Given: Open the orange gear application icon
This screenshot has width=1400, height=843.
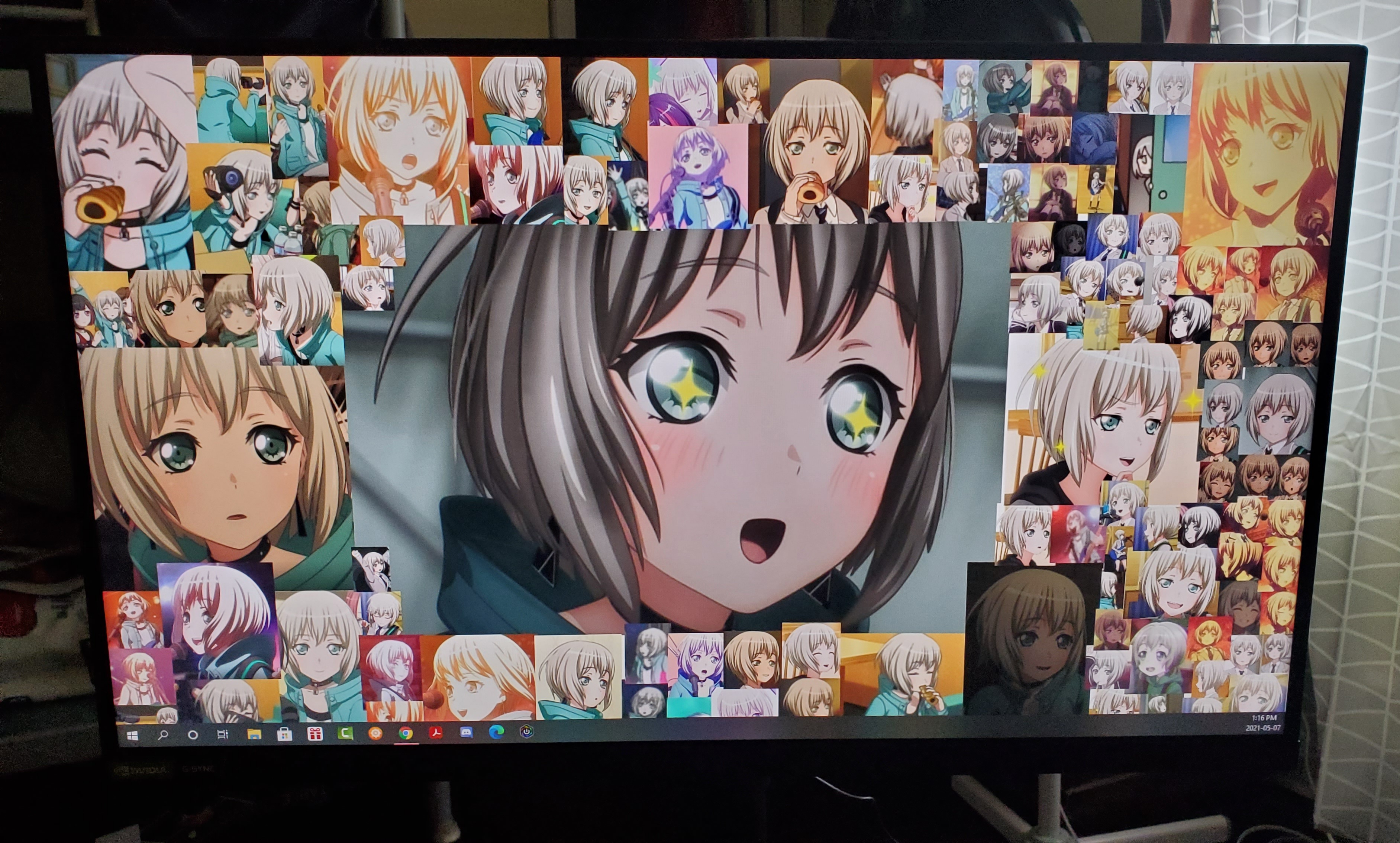Looking at the screenshot, I should [375, 733].
